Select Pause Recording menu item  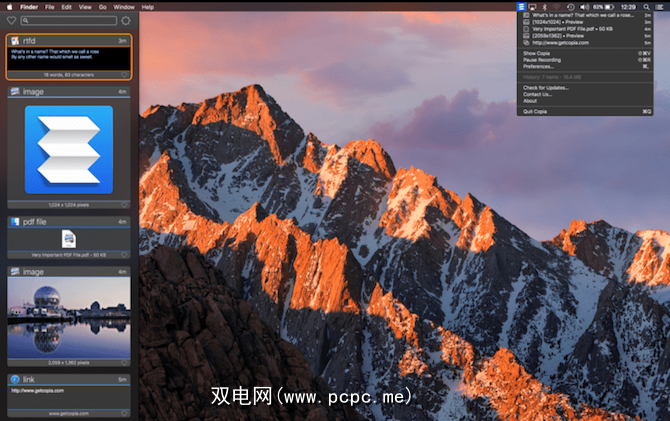coord(585,60)
